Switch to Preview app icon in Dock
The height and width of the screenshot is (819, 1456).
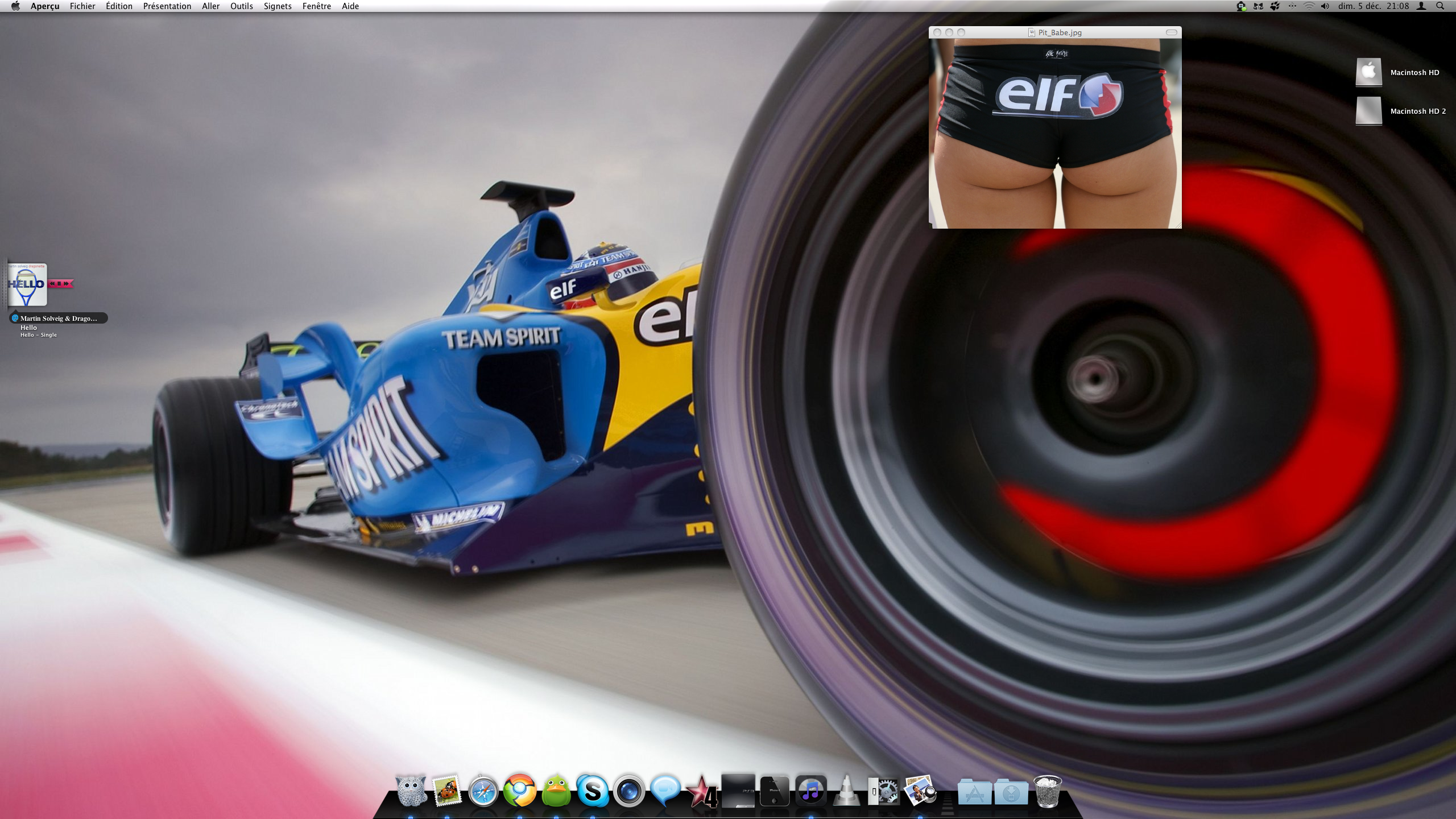tap(920, 791)
